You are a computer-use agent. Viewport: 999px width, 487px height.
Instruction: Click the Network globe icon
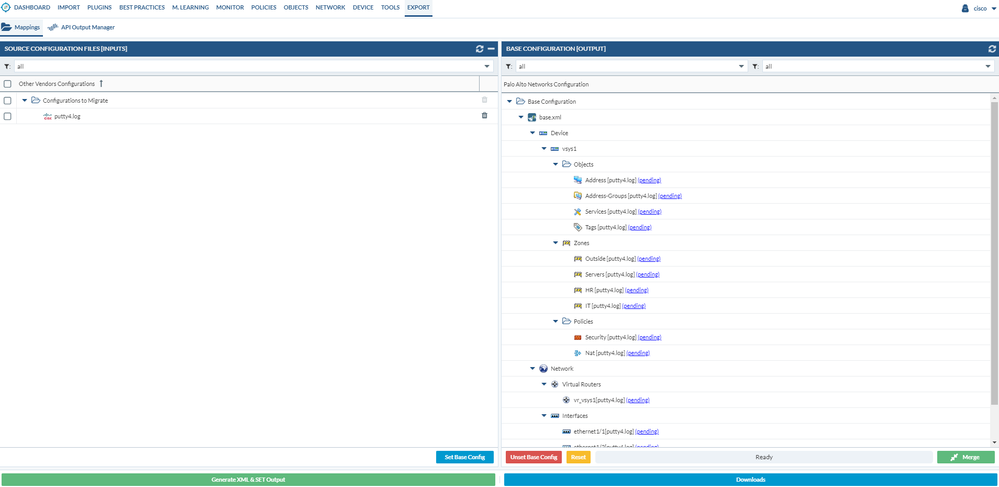coord(543,368)
